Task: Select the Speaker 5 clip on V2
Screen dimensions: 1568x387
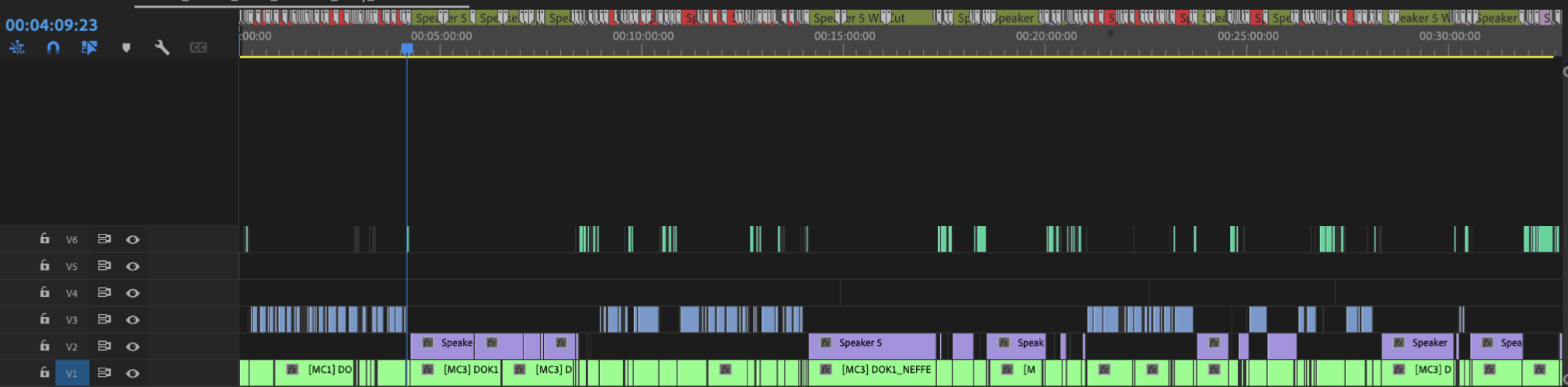Action: pyautogui.click(x=873, y=346)
